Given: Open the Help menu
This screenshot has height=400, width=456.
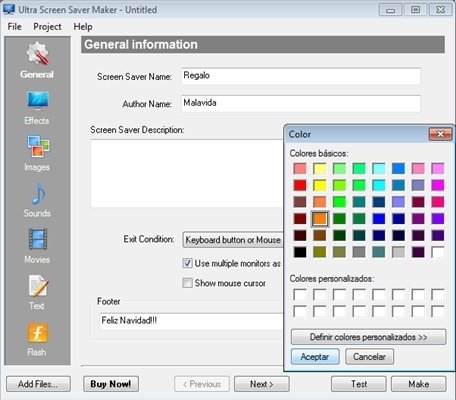Looking at the screenshot, I should click(83, 27).
